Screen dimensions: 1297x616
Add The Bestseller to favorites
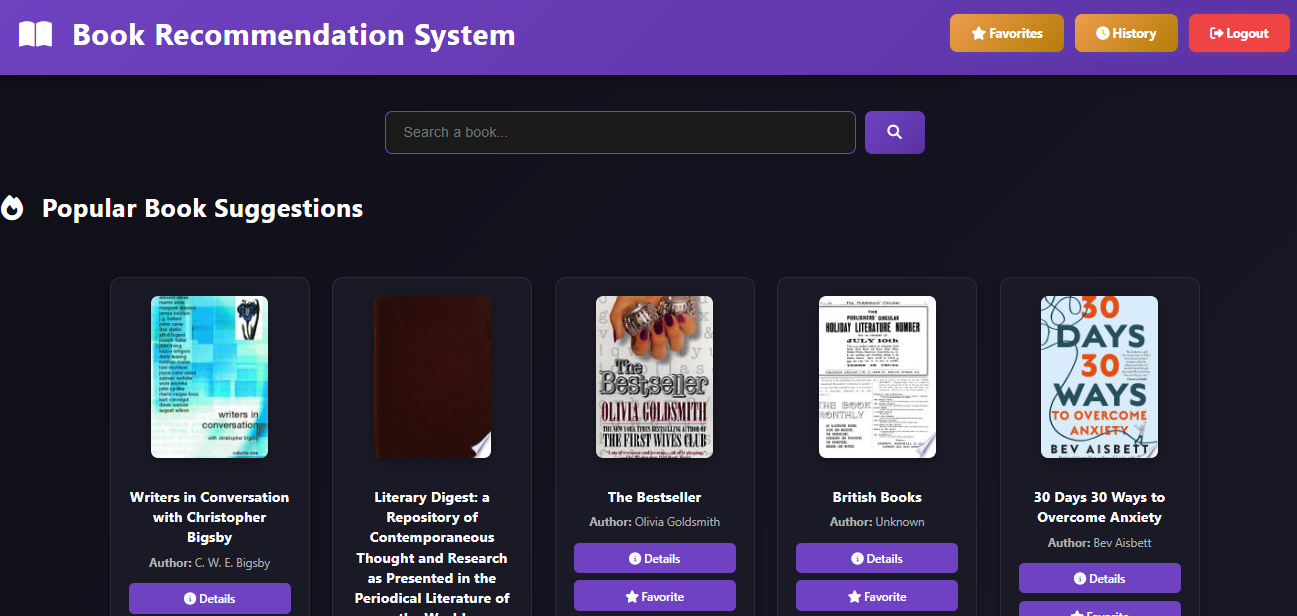click(x=654, y=596)
